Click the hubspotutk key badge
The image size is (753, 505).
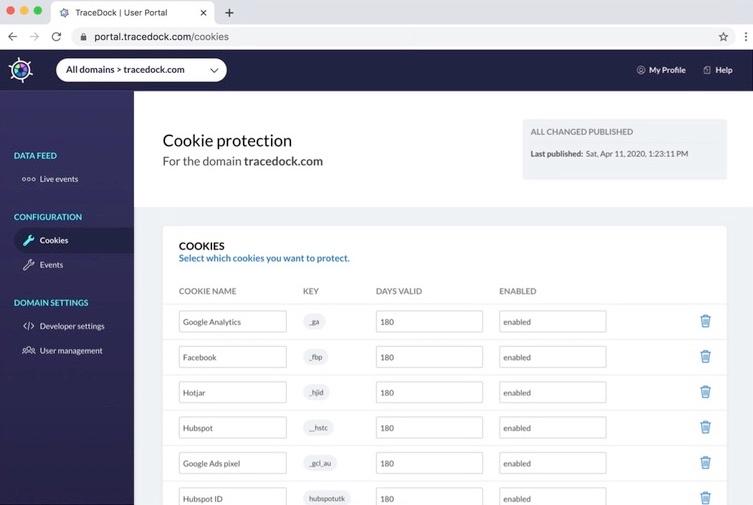pos(327,498)
